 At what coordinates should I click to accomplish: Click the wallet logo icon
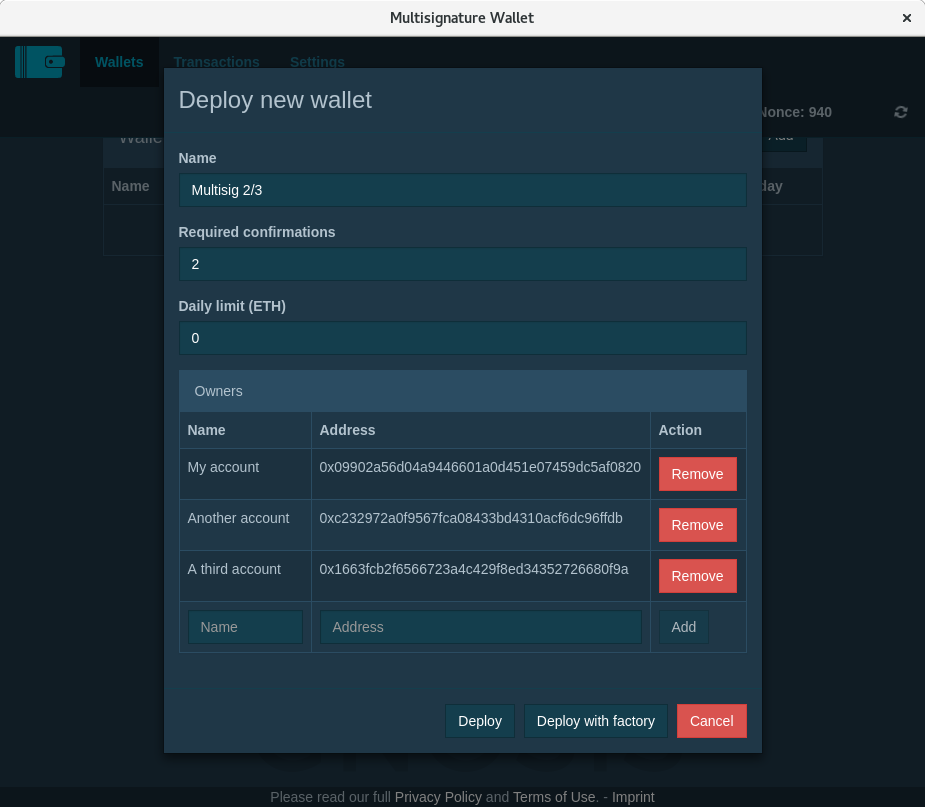point(40,62)
